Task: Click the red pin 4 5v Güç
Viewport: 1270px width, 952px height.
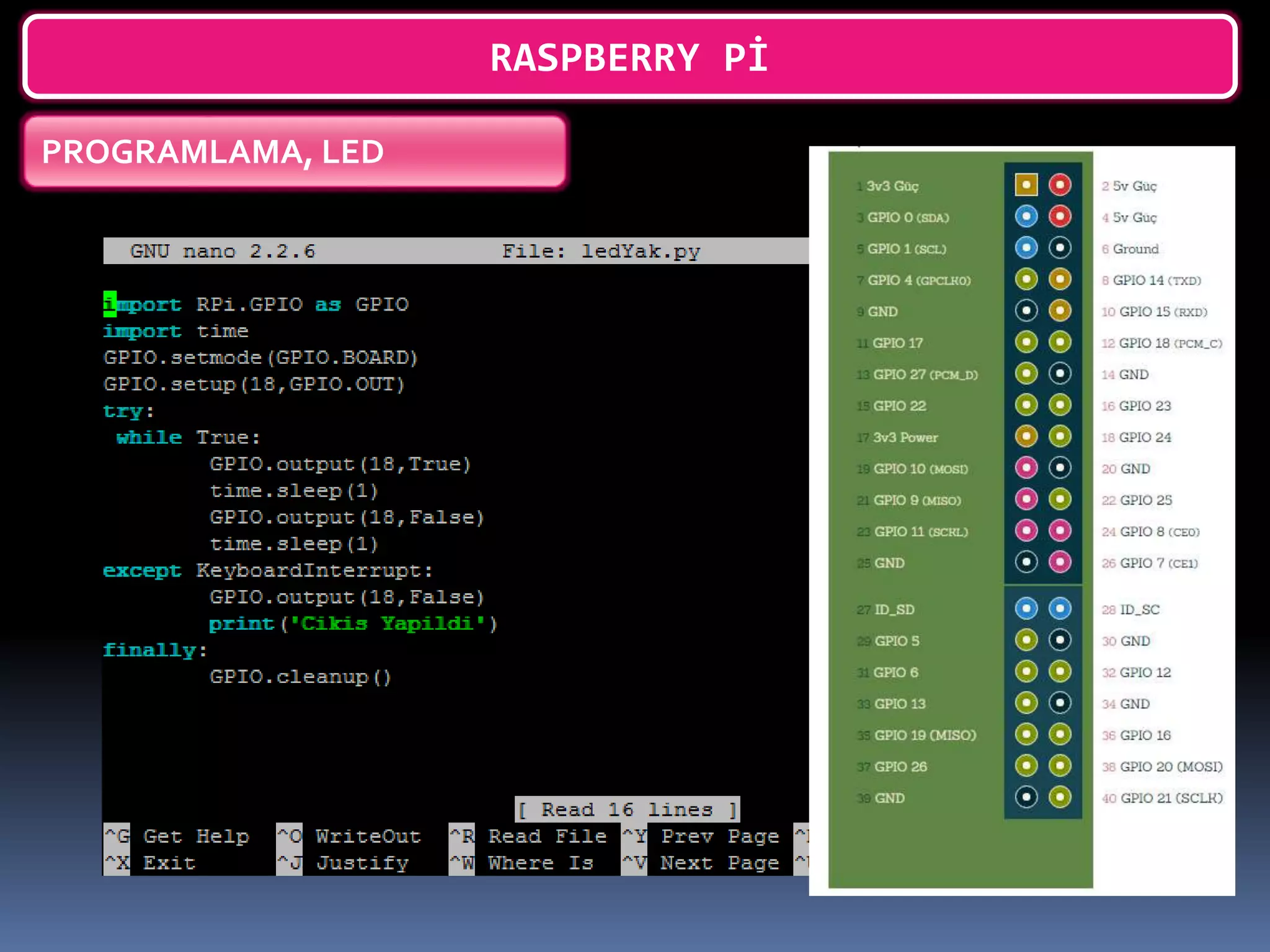Action: [x=1060, y=216]
